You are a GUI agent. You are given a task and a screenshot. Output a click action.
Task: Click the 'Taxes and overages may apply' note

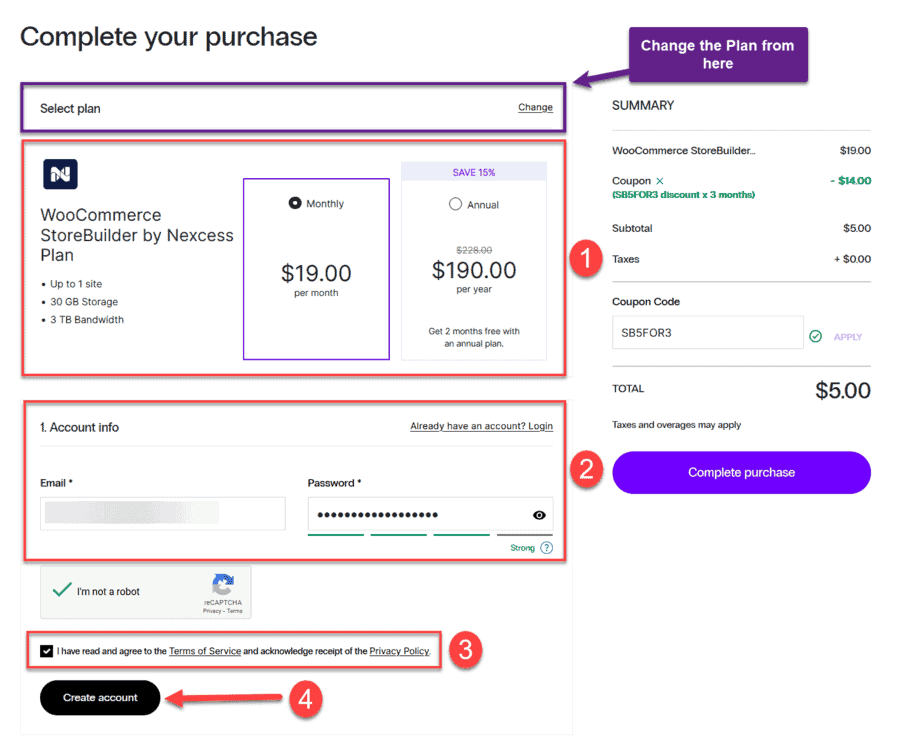click(676, 425)
